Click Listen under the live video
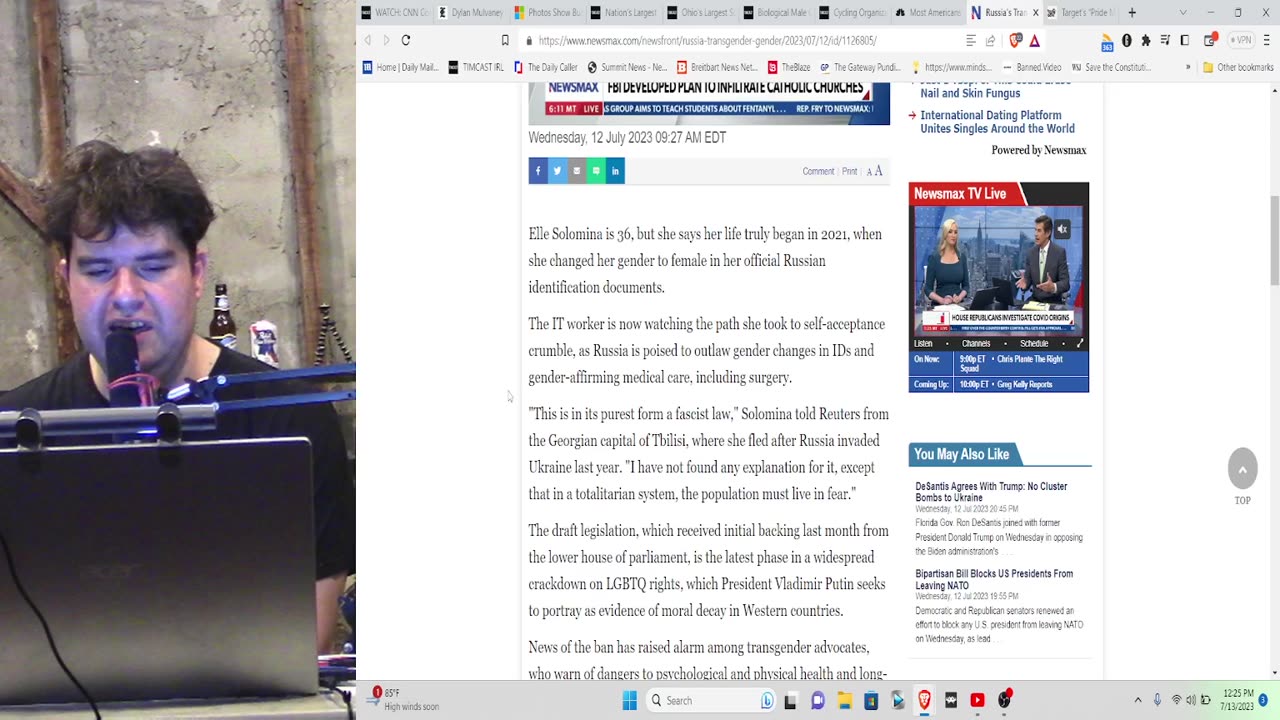This screenshot has width=1280, height=720. click(x=923, y=343)
